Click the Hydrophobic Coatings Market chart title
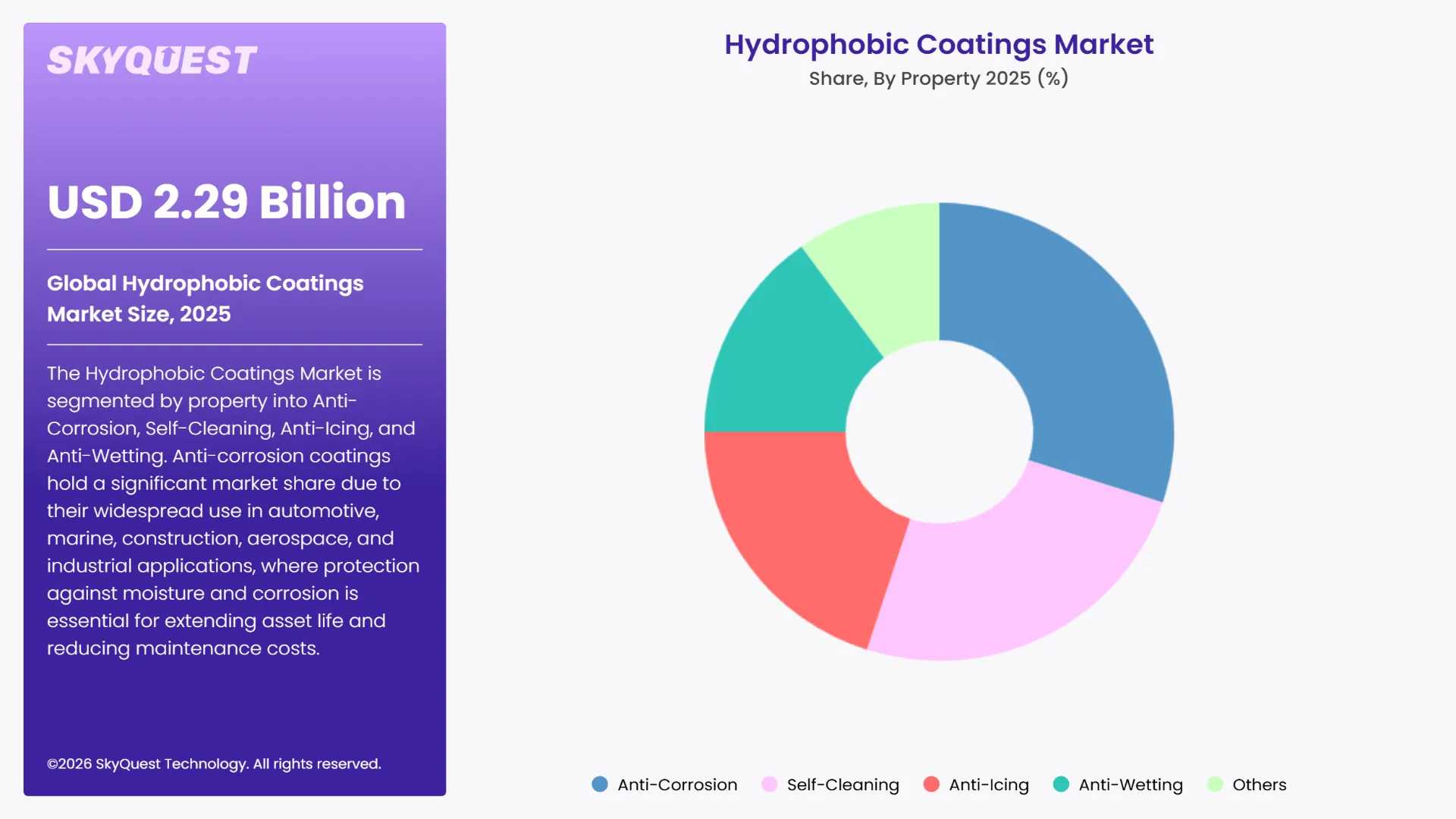This screenshot has height=819, width=1456. [939, 45]
